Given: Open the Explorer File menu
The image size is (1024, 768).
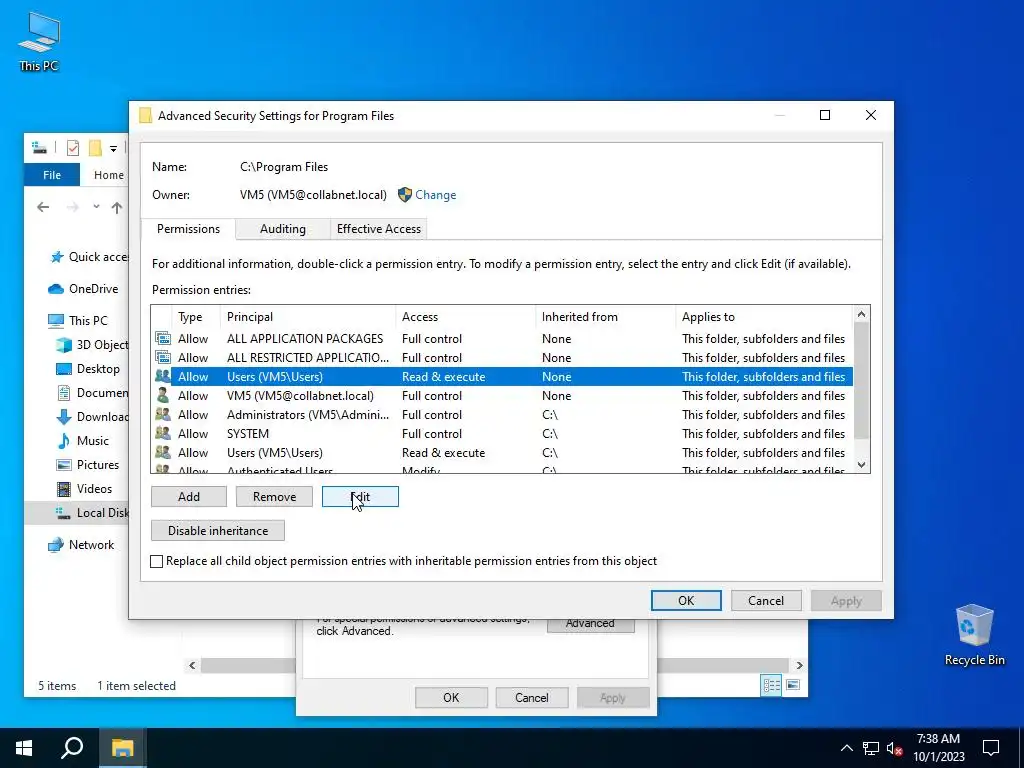Looking at the screenshot, I should coord(52,175).
